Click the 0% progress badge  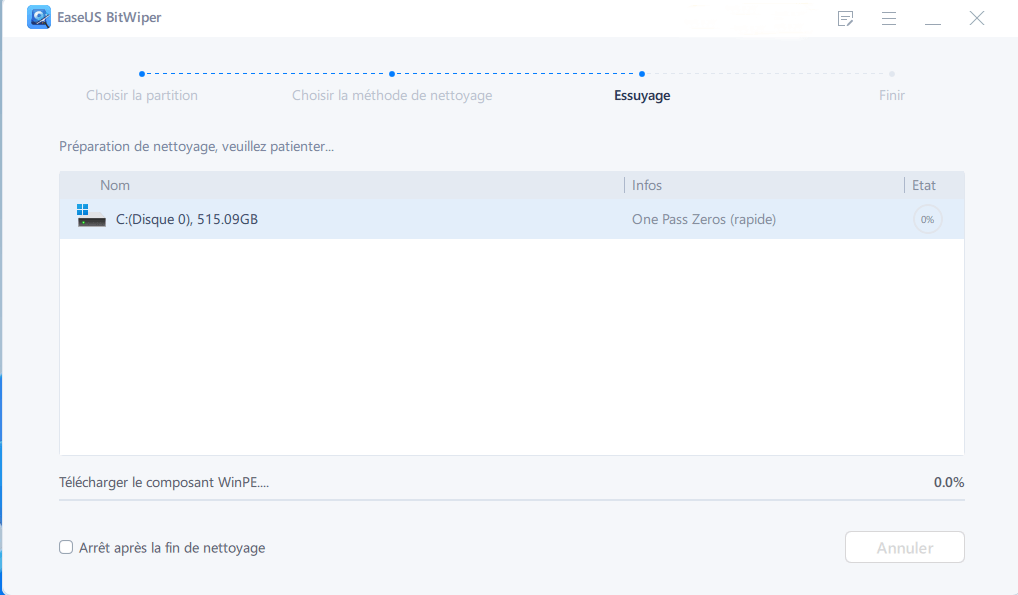pos(927,219)
